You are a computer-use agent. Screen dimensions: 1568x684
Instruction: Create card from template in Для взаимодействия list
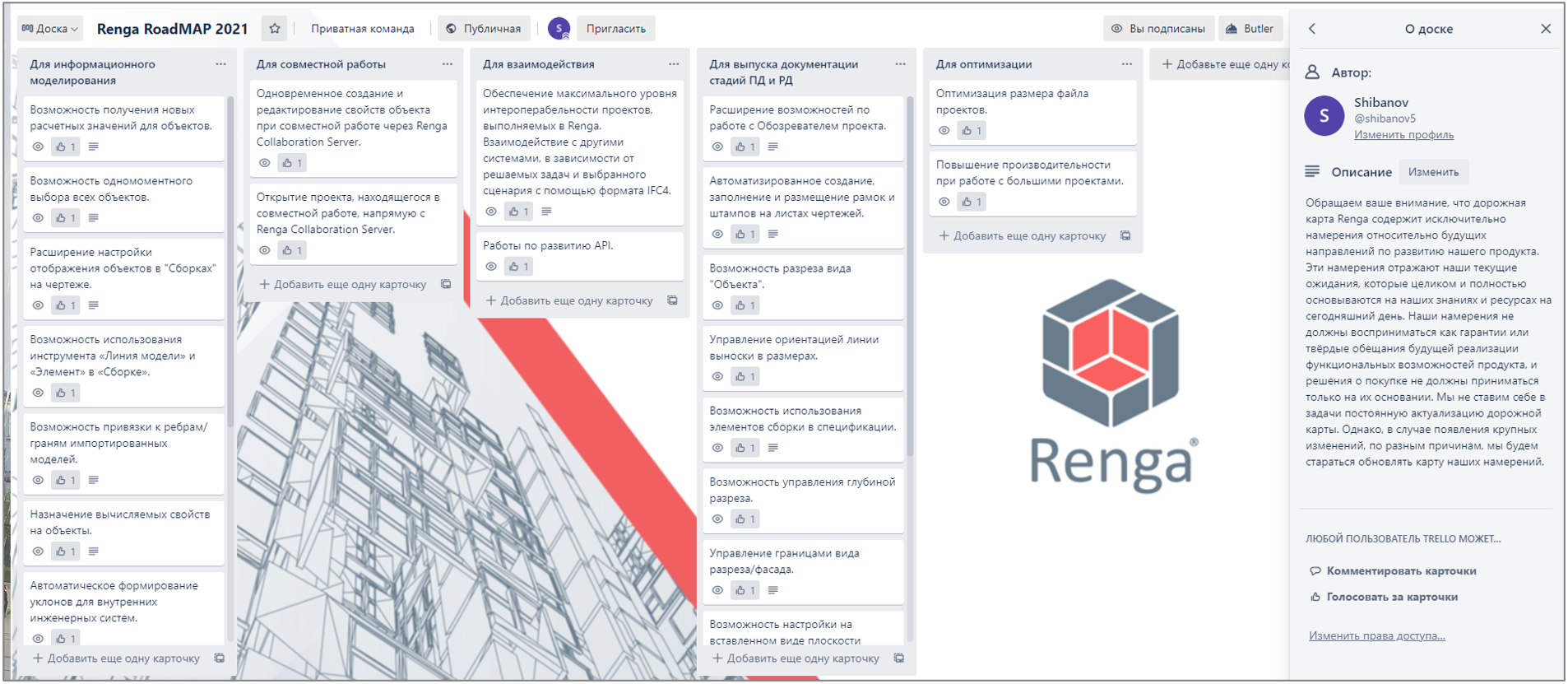point(672,300)
